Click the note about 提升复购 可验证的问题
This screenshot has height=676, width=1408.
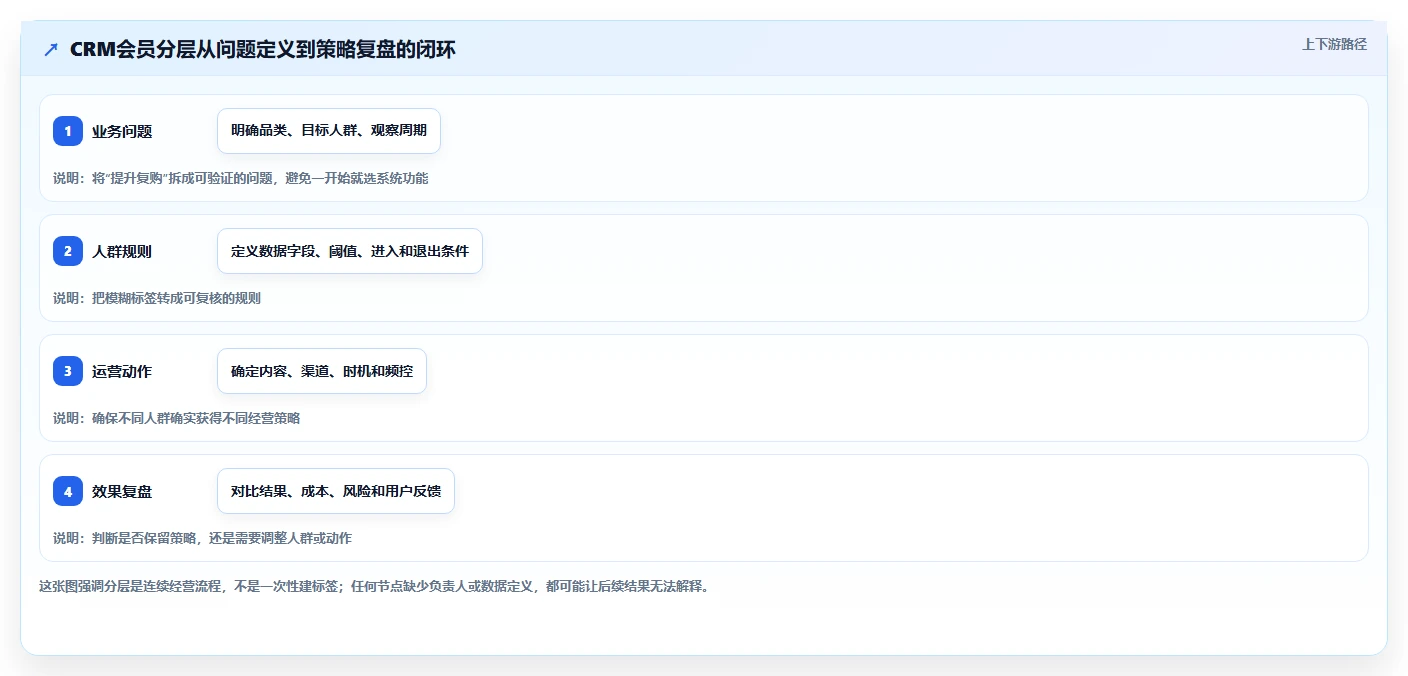click(x=241, y=178)
